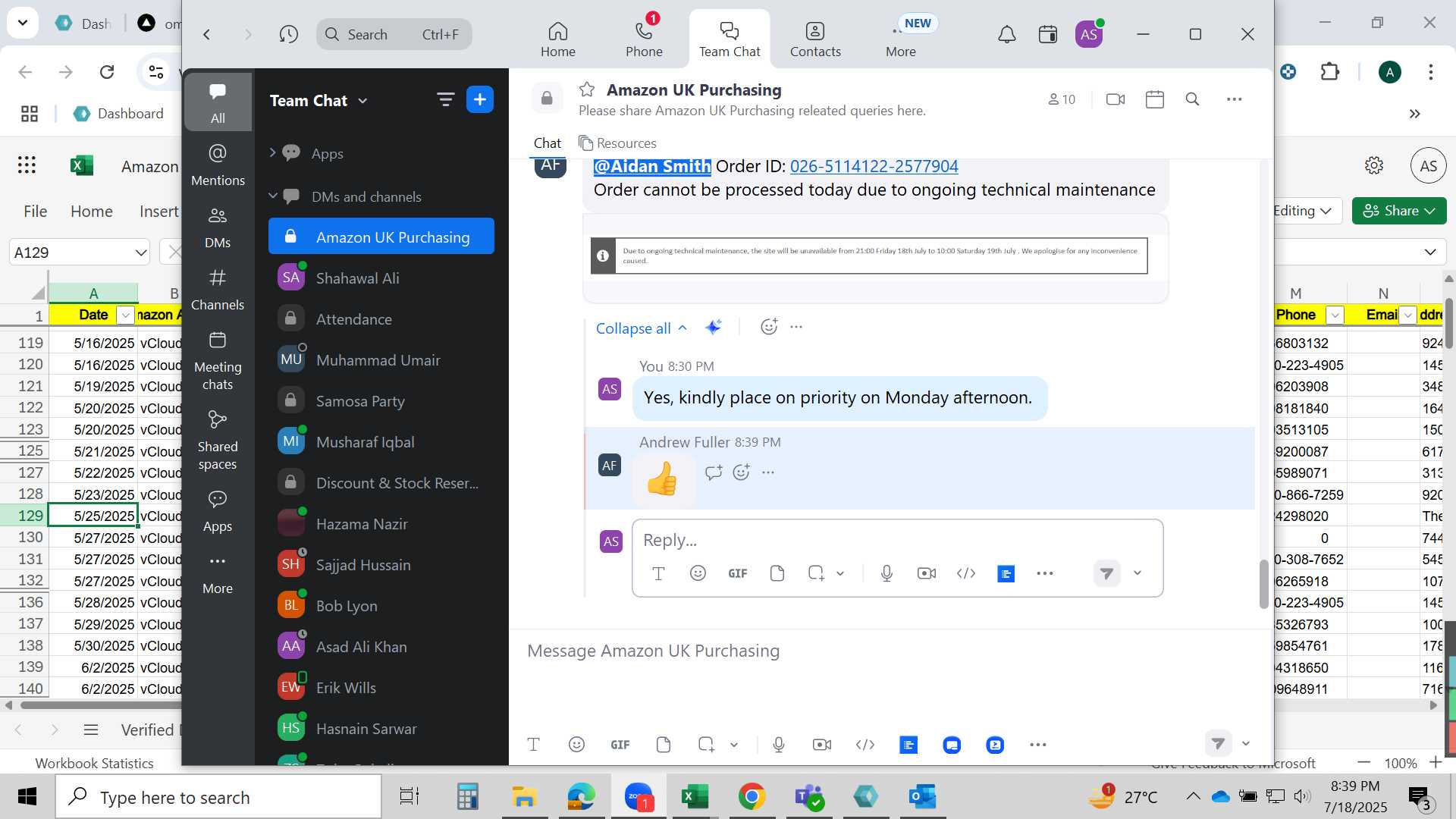Click the filter chats icon
Image resolution: width=1456 pixels, height=819 pixels.
coord(445,99)
